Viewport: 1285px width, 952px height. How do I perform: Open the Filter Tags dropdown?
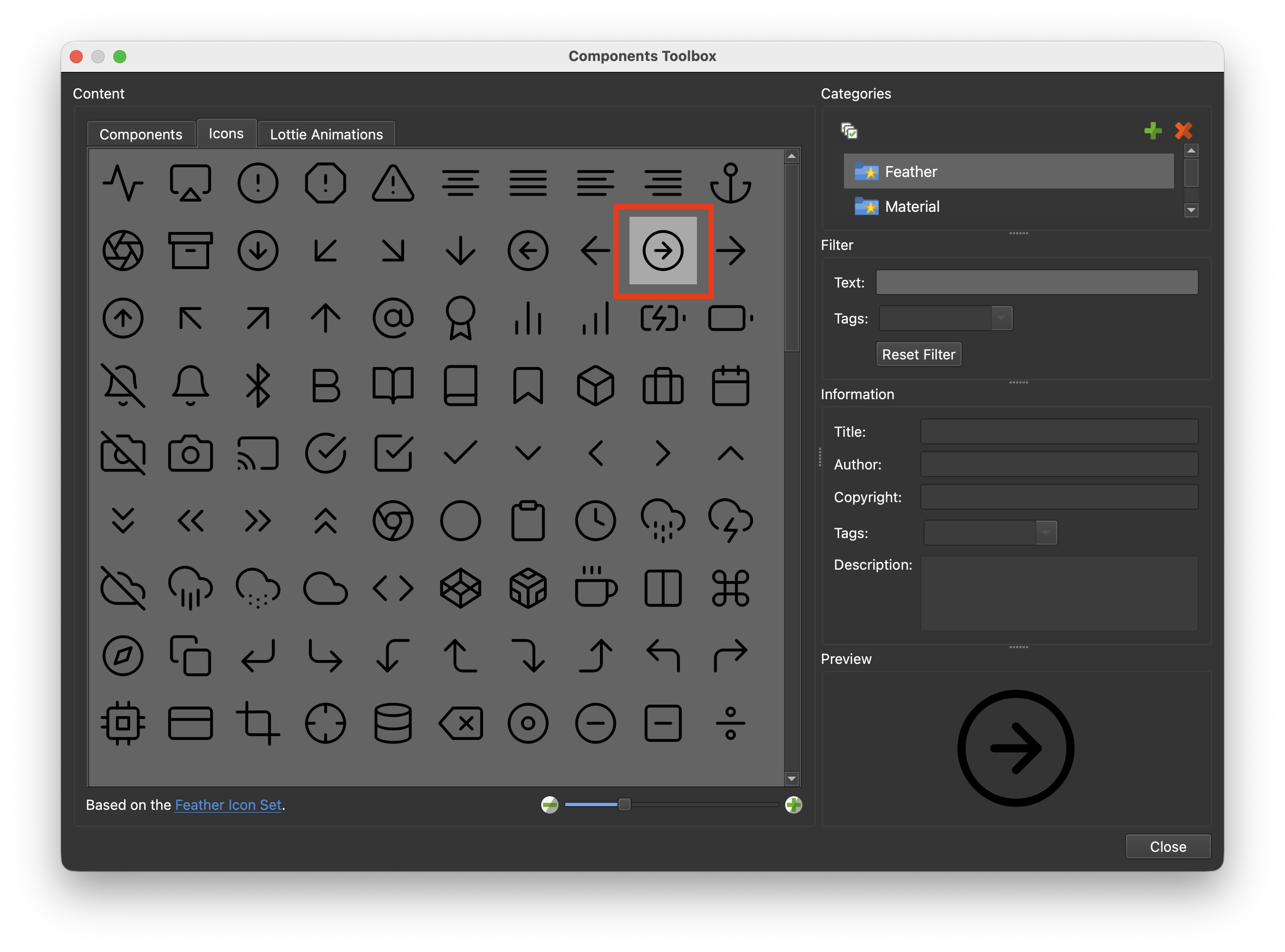tap(1001, 318)
